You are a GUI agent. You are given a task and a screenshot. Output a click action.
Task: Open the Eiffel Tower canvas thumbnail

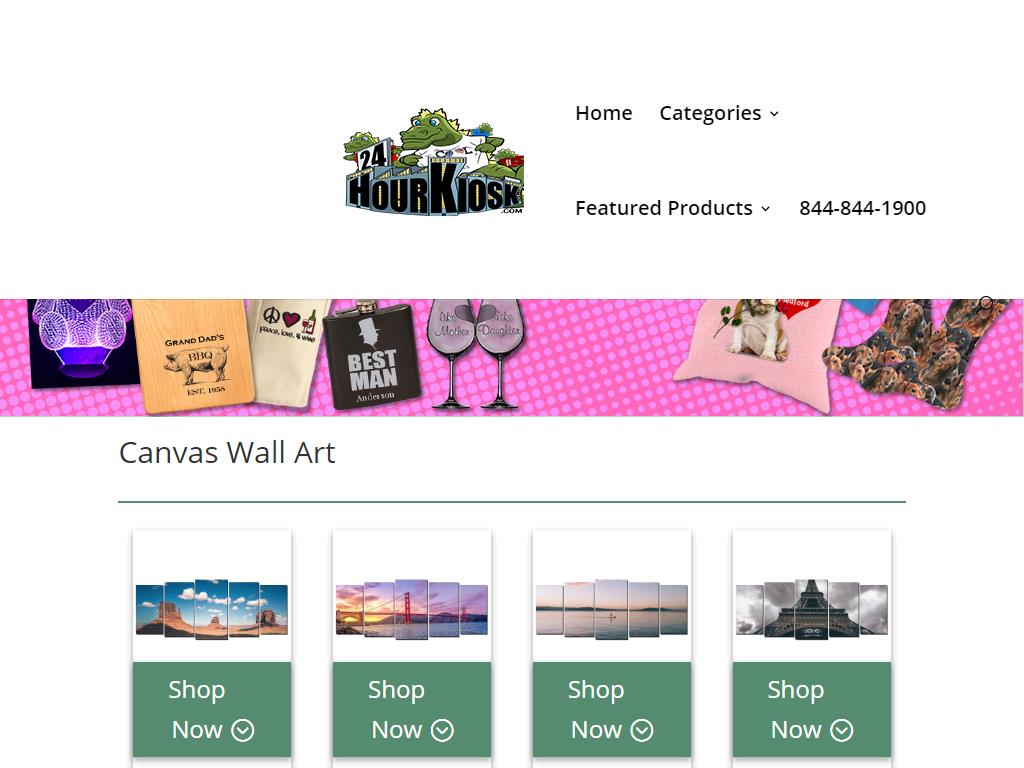812,609
